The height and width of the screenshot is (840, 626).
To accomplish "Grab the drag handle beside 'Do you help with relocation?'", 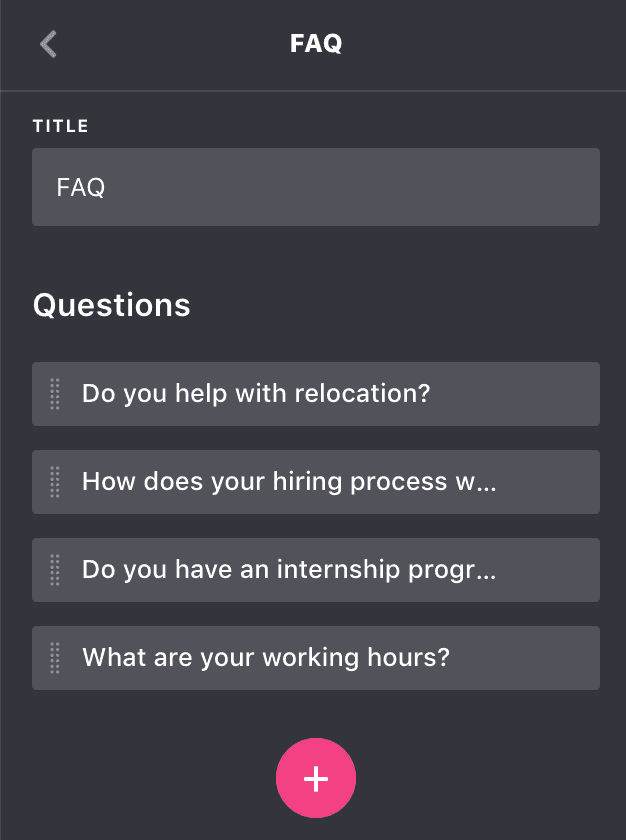I will point(55,394).
